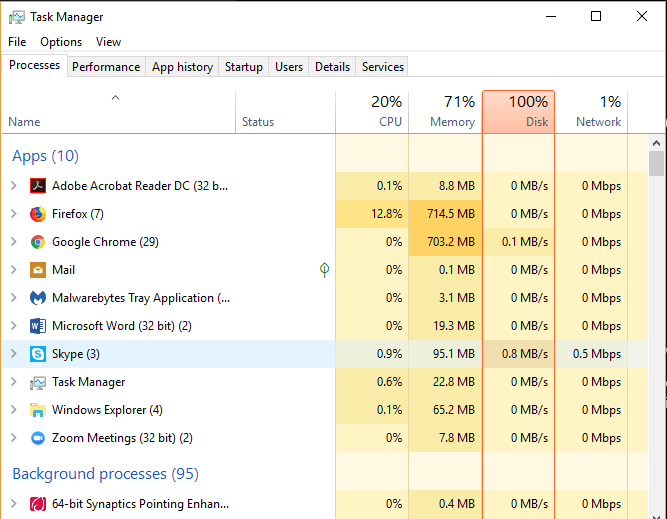
Task: Click Chrome memory value 703.2 MB
Action: click(x=451, y=242)
